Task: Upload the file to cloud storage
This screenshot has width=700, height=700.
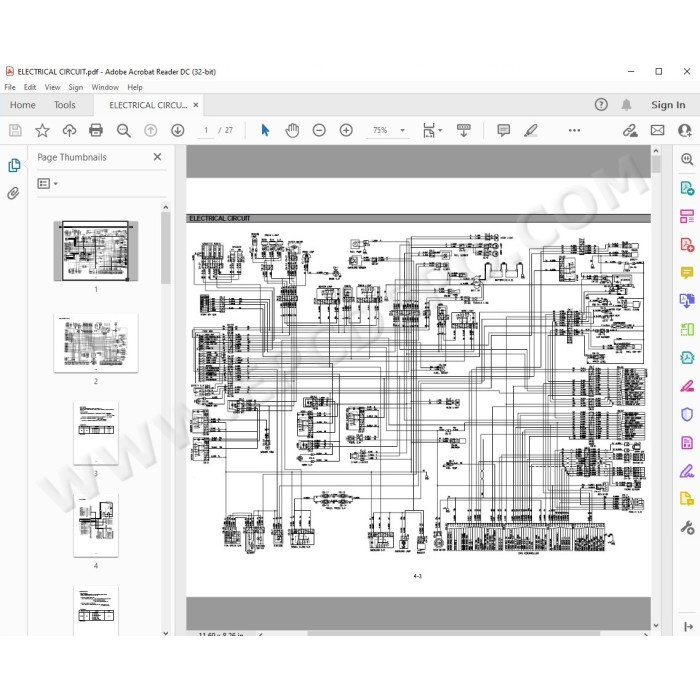Action: (69, 130)
